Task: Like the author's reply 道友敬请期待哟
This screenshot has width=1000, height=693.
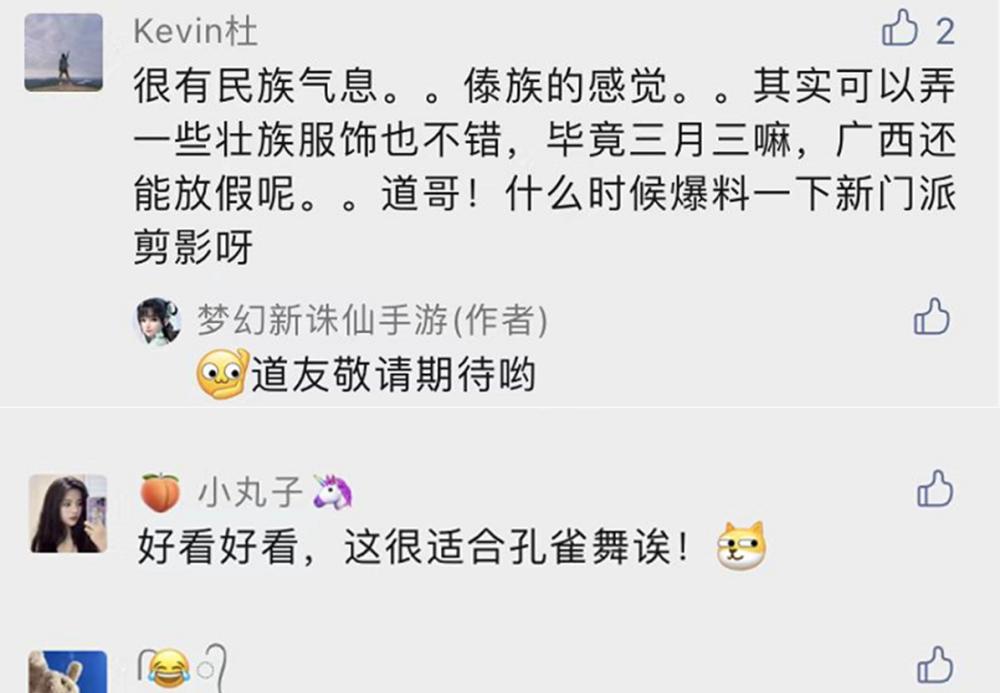Action: click(932, 317)
